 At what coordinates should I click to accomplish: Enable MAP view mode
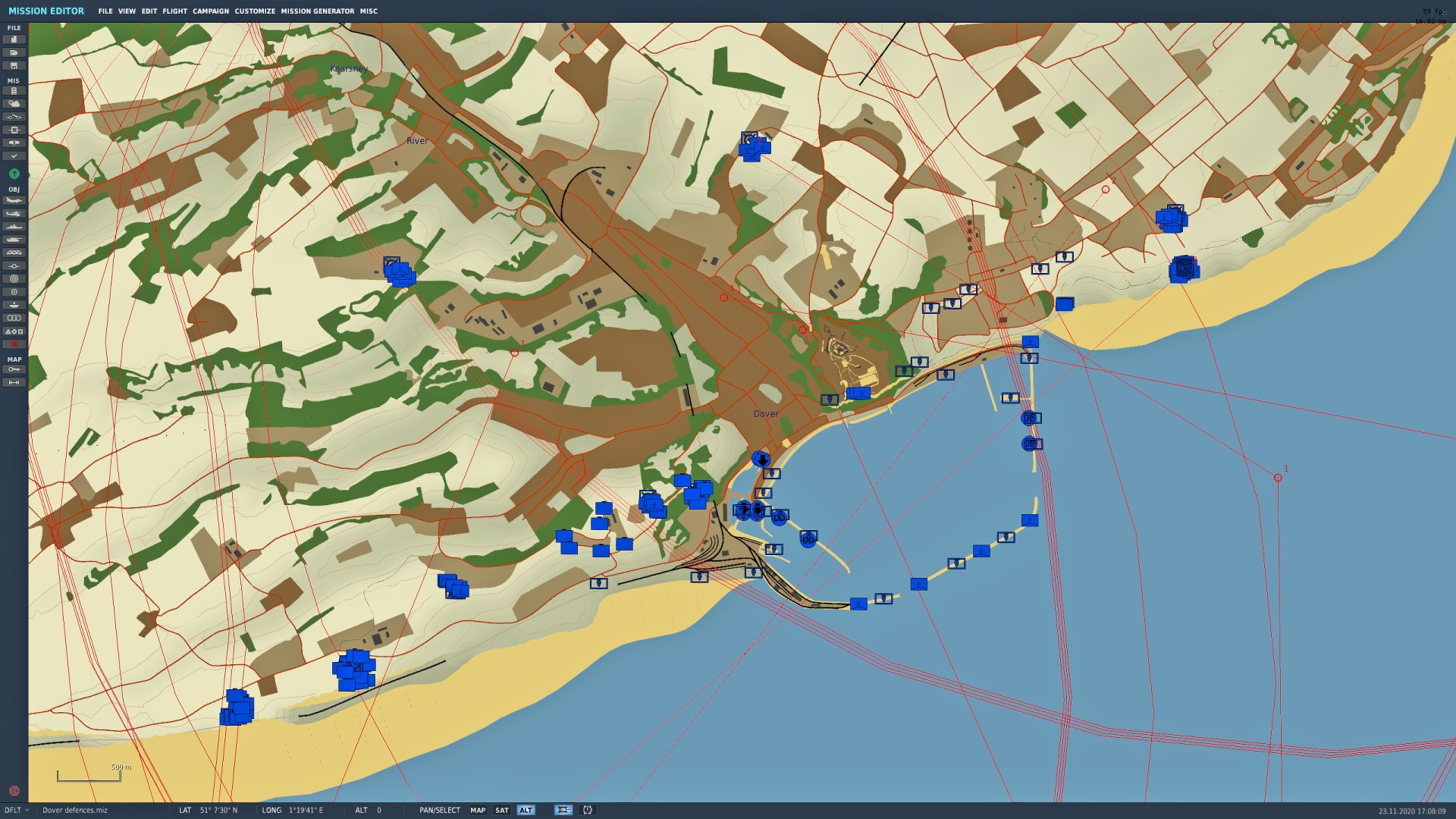point(478,810)
